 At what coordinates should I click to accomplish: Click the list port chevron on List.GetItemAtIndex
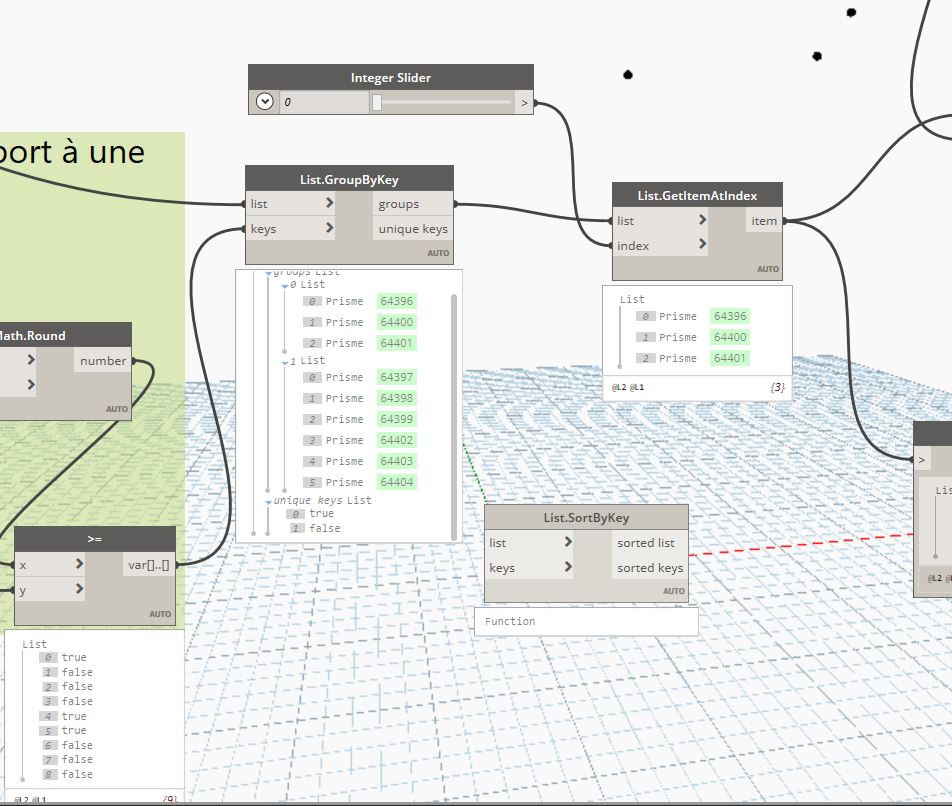[703, 221]
